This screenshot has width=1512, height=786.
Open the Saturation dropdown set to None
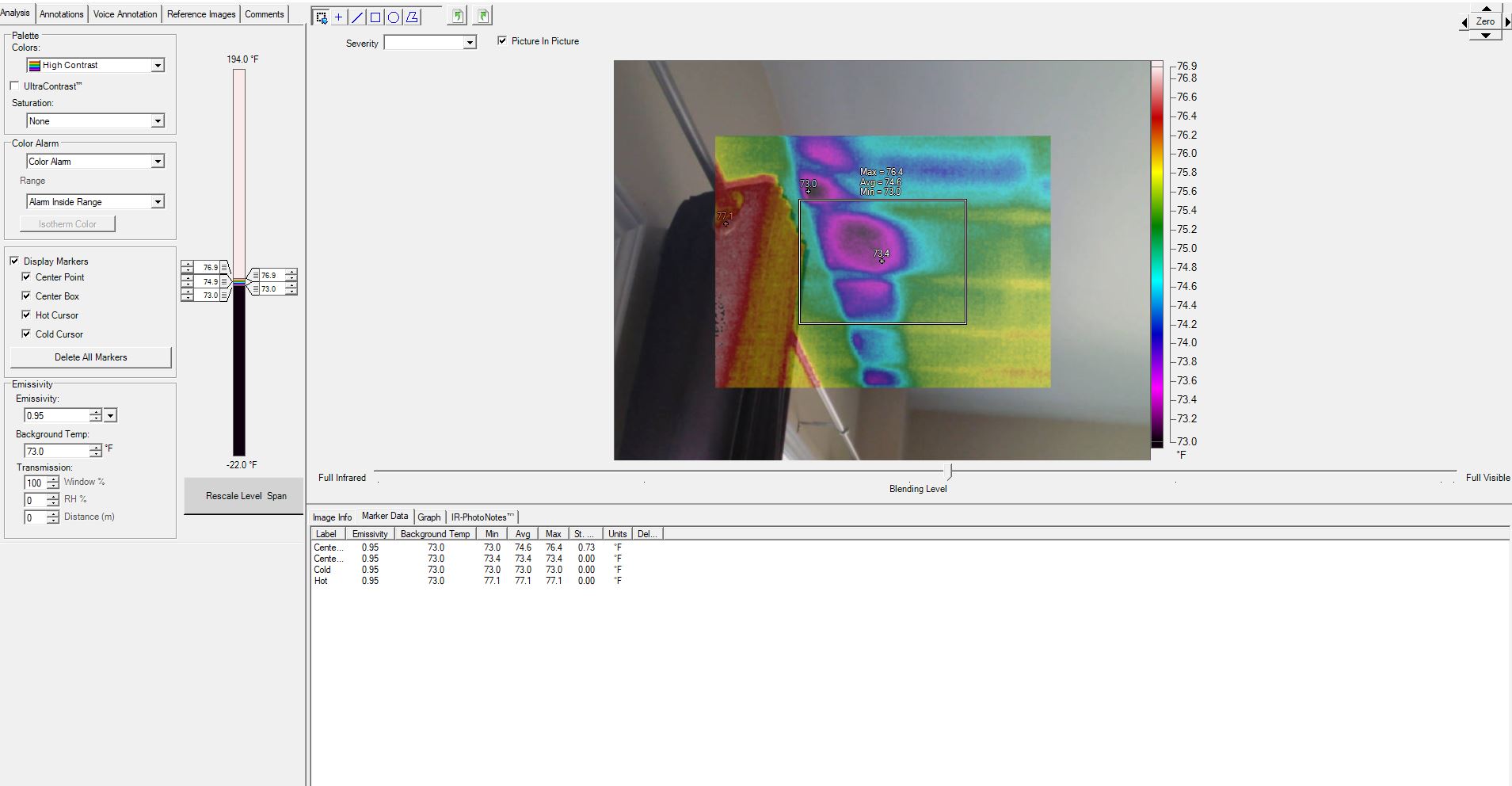pyautogui.click(x=95, y=121)
